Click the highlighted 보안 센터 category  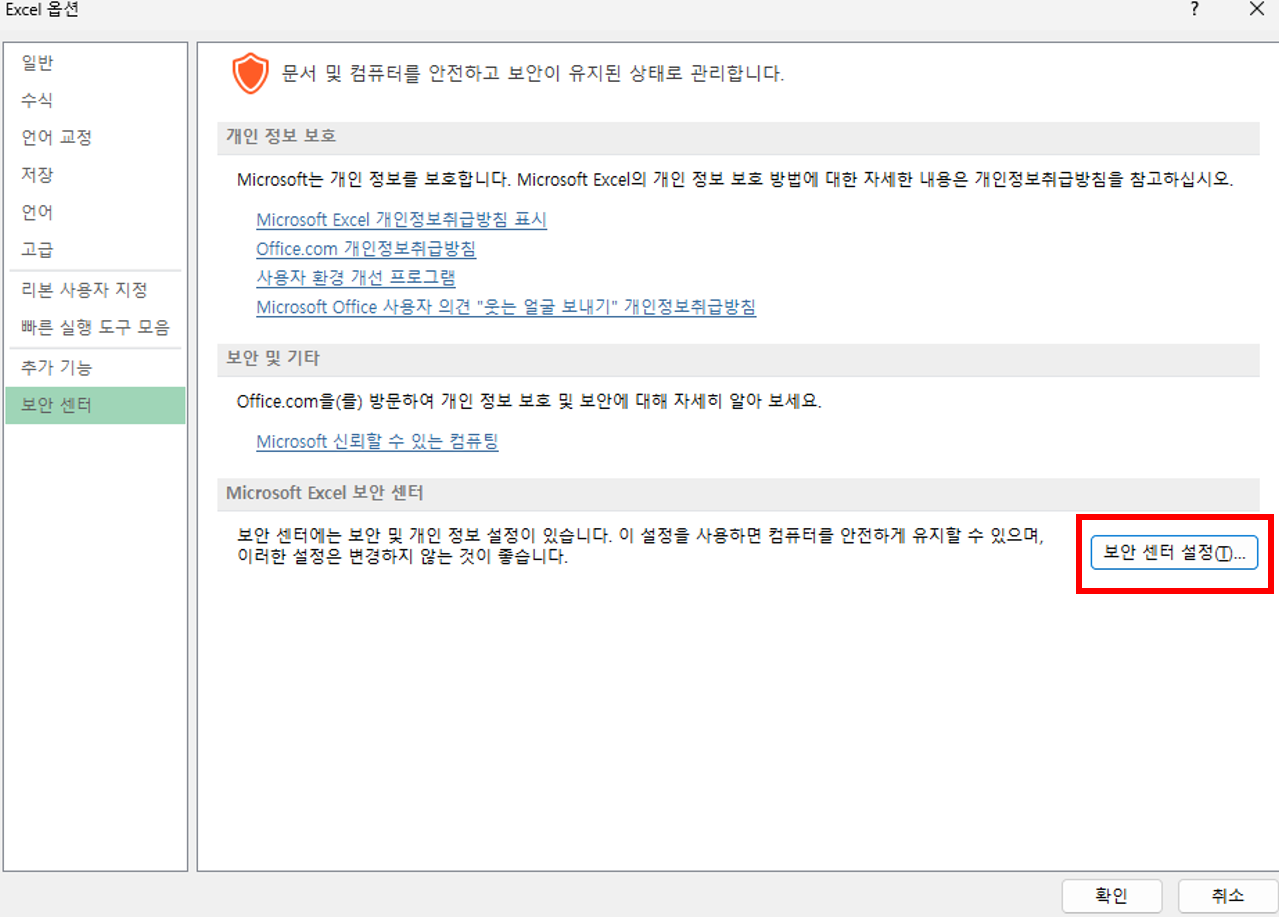pos(95,406)
